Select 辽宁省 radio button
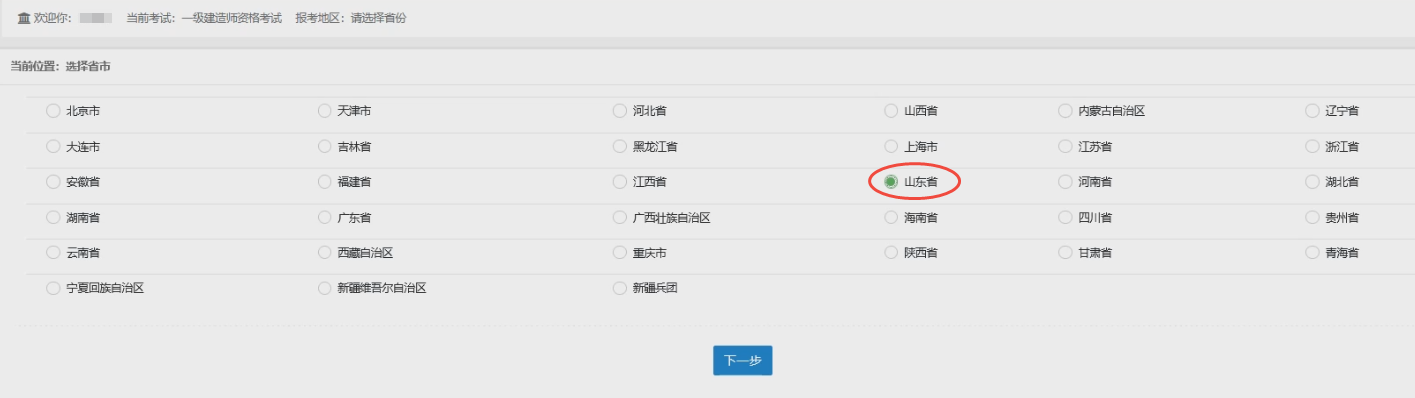1415x398 pixels. click(x=1312, y=111)
